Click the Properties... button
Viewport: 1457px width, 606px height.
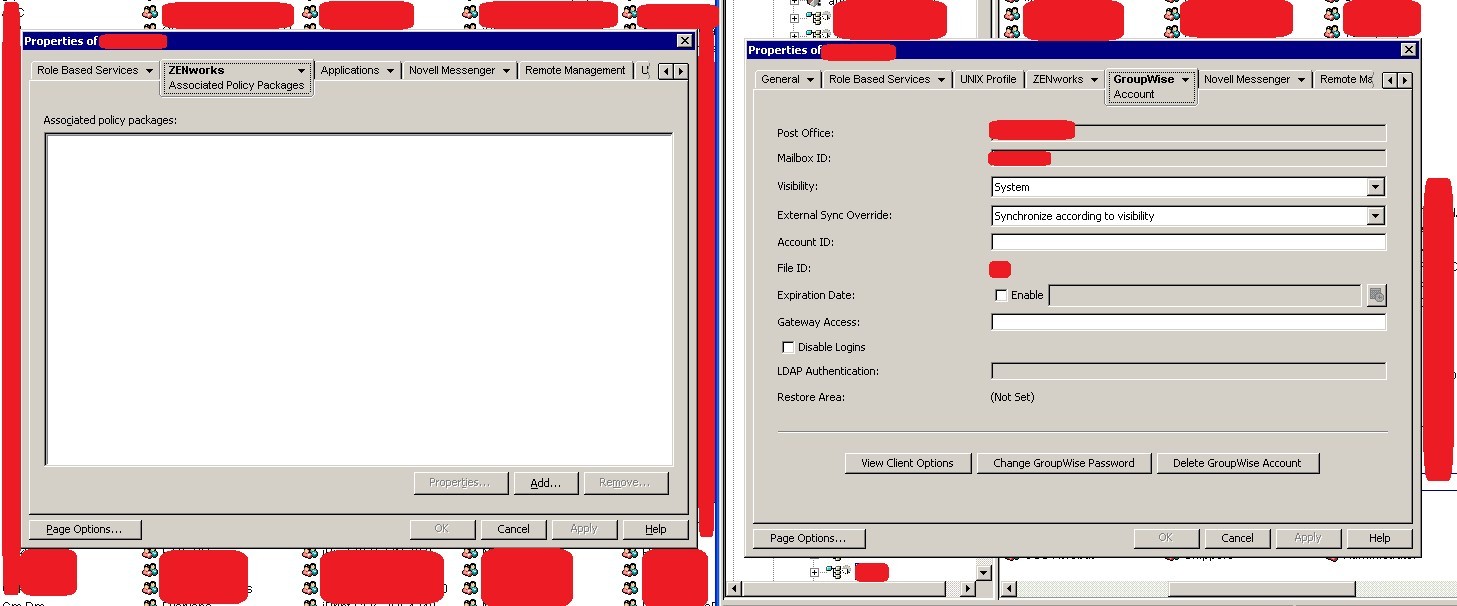pos(460,483)
